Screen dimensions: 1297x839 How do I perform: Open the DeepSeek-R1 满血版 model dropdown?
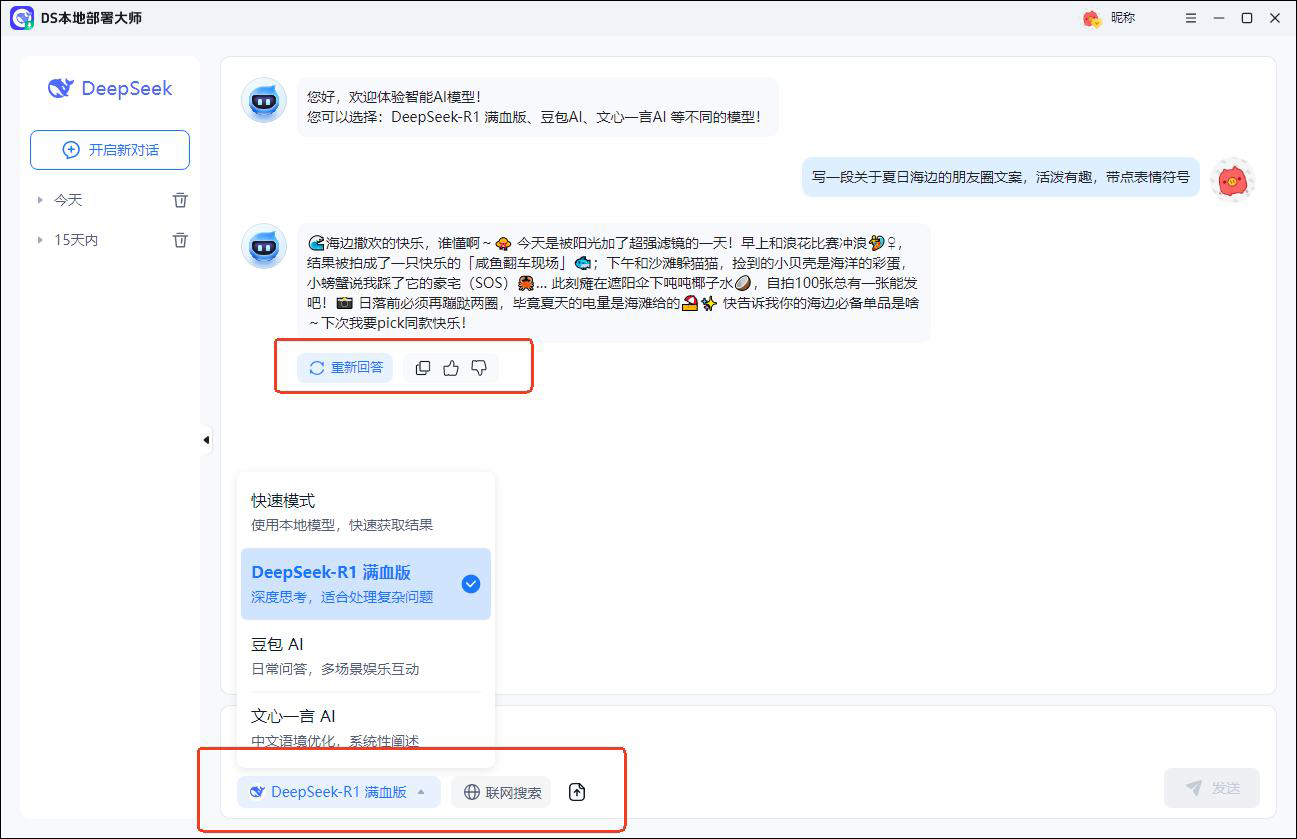coord(339,792)
